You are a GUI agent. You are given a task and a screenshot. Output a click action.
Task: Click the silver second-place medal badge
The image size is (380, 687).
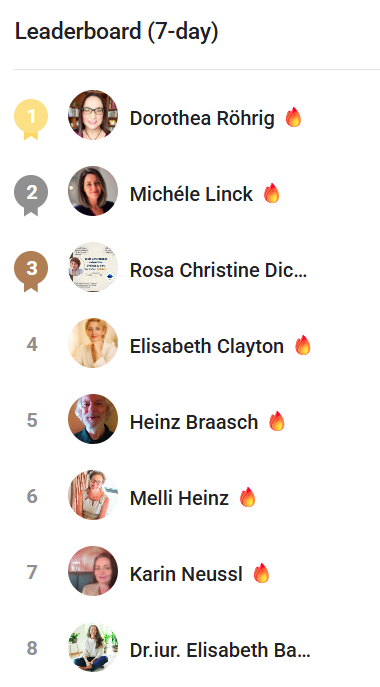click(31, 195)
